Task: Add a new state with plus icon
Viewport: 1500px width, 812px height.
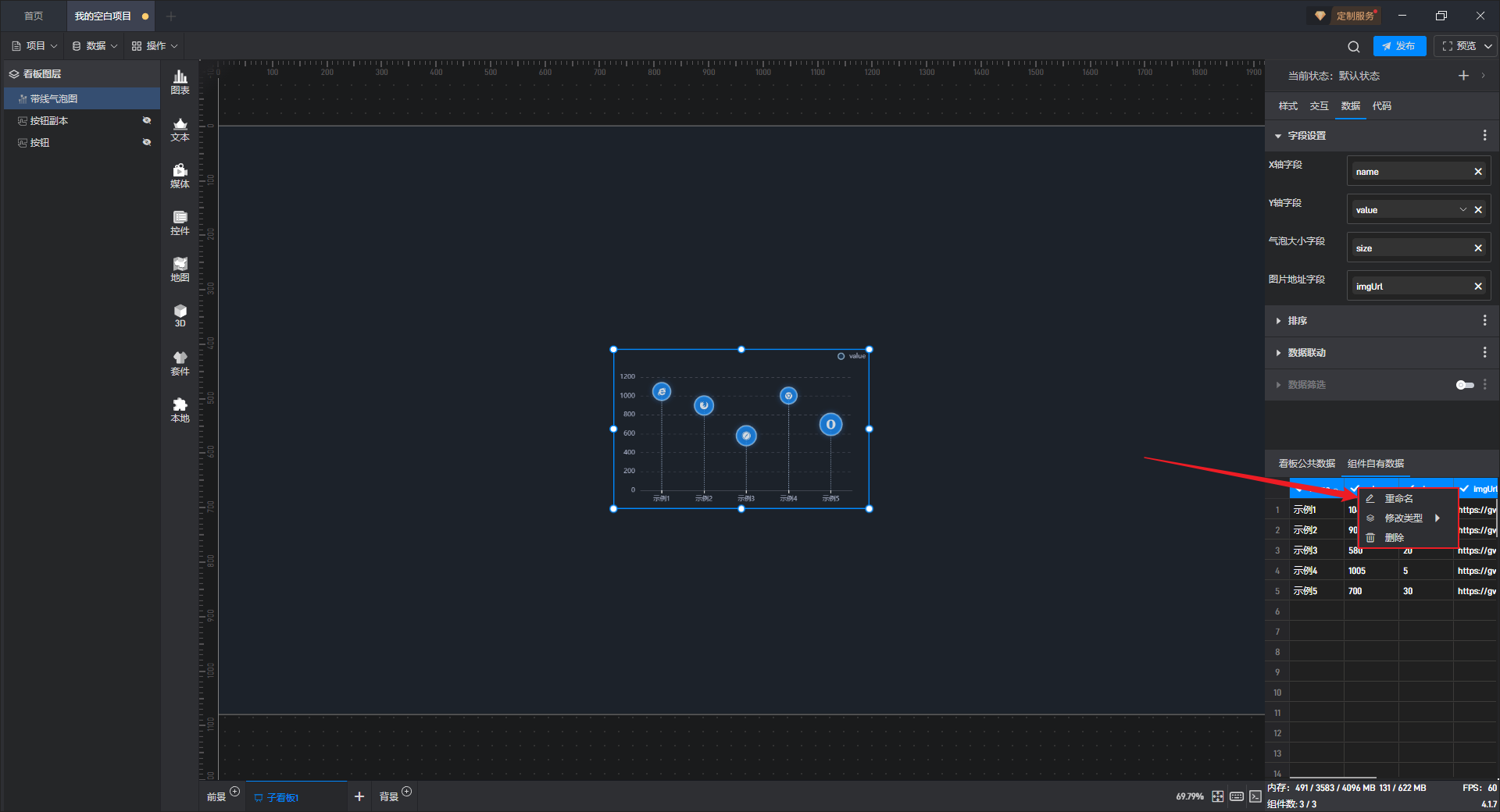Action: (1463, 76)
